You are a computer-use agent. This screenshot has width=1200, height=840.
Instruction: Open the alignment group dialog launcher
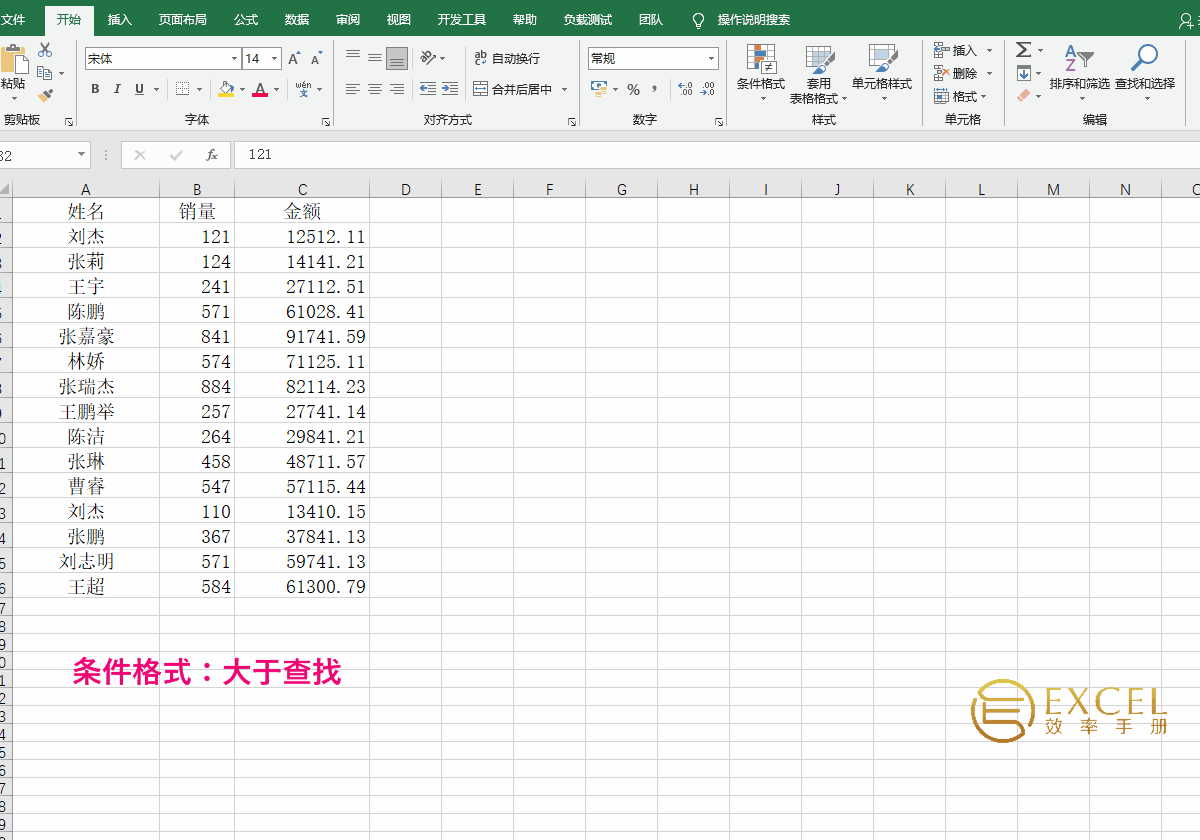click(x=572, y=122)
